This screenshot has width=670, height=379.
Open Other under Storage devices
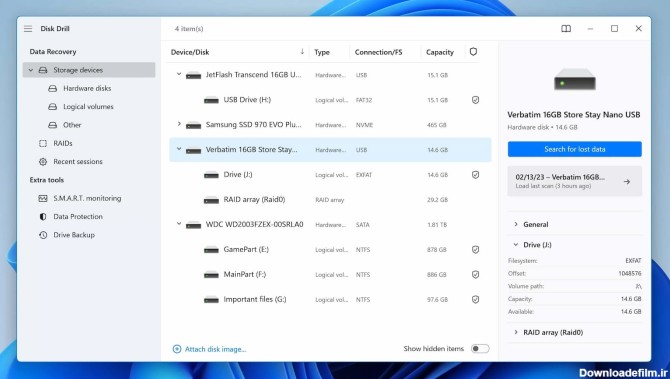coord(72,125)
